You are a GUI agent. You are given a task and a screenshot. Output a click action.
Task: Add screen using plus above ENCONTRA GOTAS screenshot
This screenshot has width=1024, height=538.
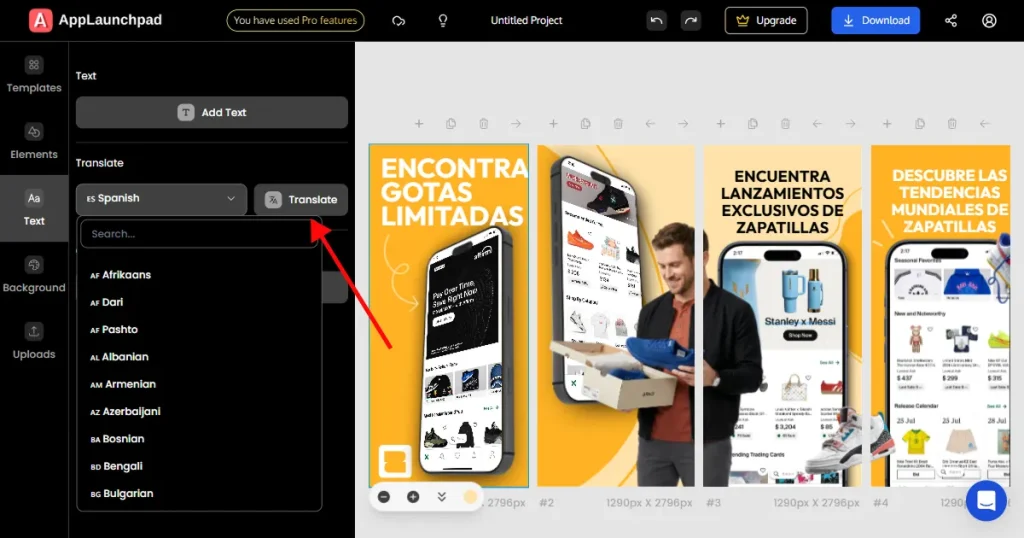point(419,123)
